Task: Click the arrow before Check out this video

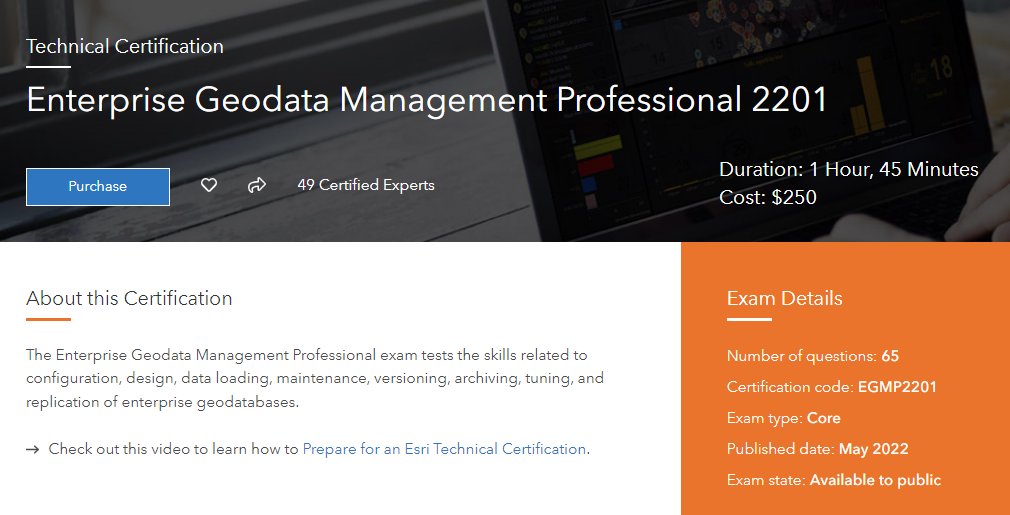Action: click(33, 449)
